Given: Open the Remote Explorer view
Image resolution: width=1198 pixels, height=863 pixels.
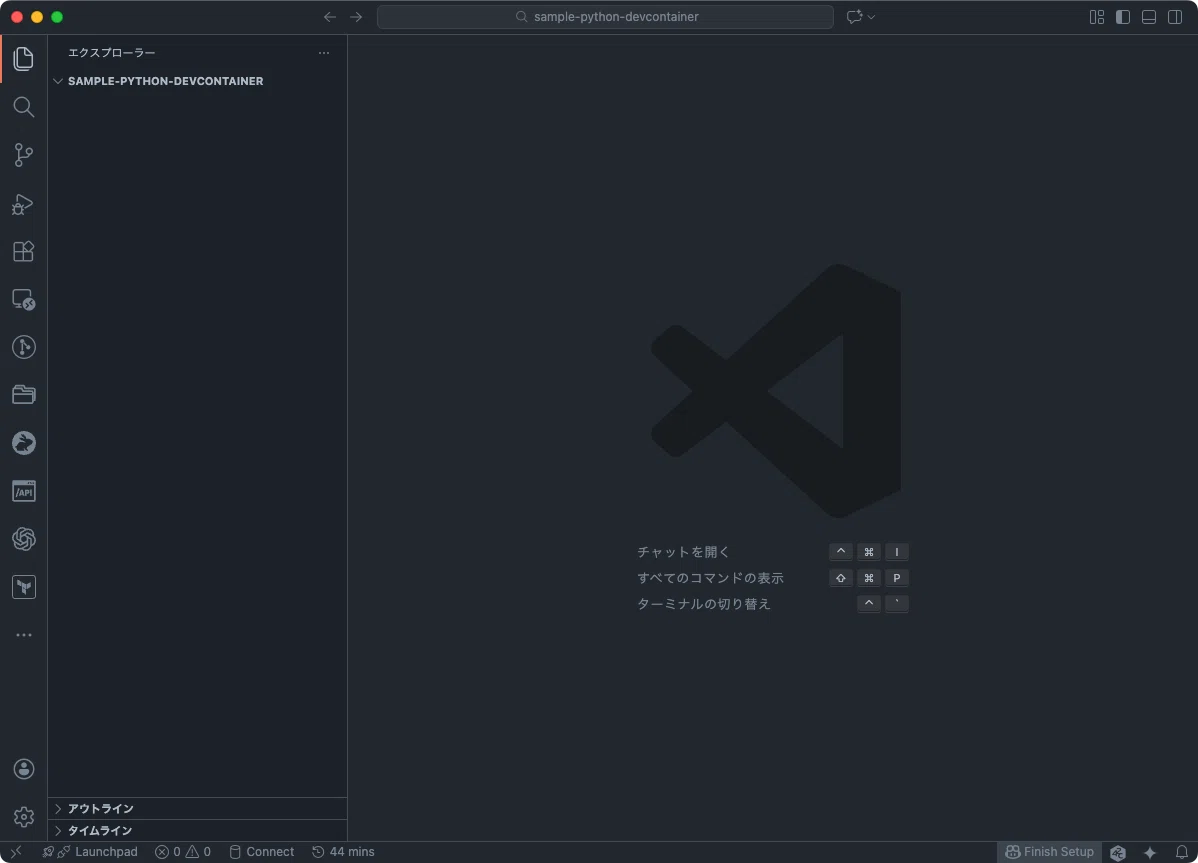Looking at the screenshot, I should (24, 299).
